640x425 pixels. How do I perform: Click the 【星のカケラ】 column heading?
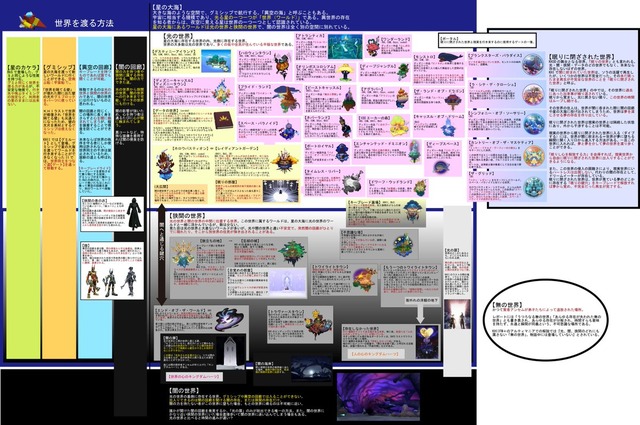24,67
